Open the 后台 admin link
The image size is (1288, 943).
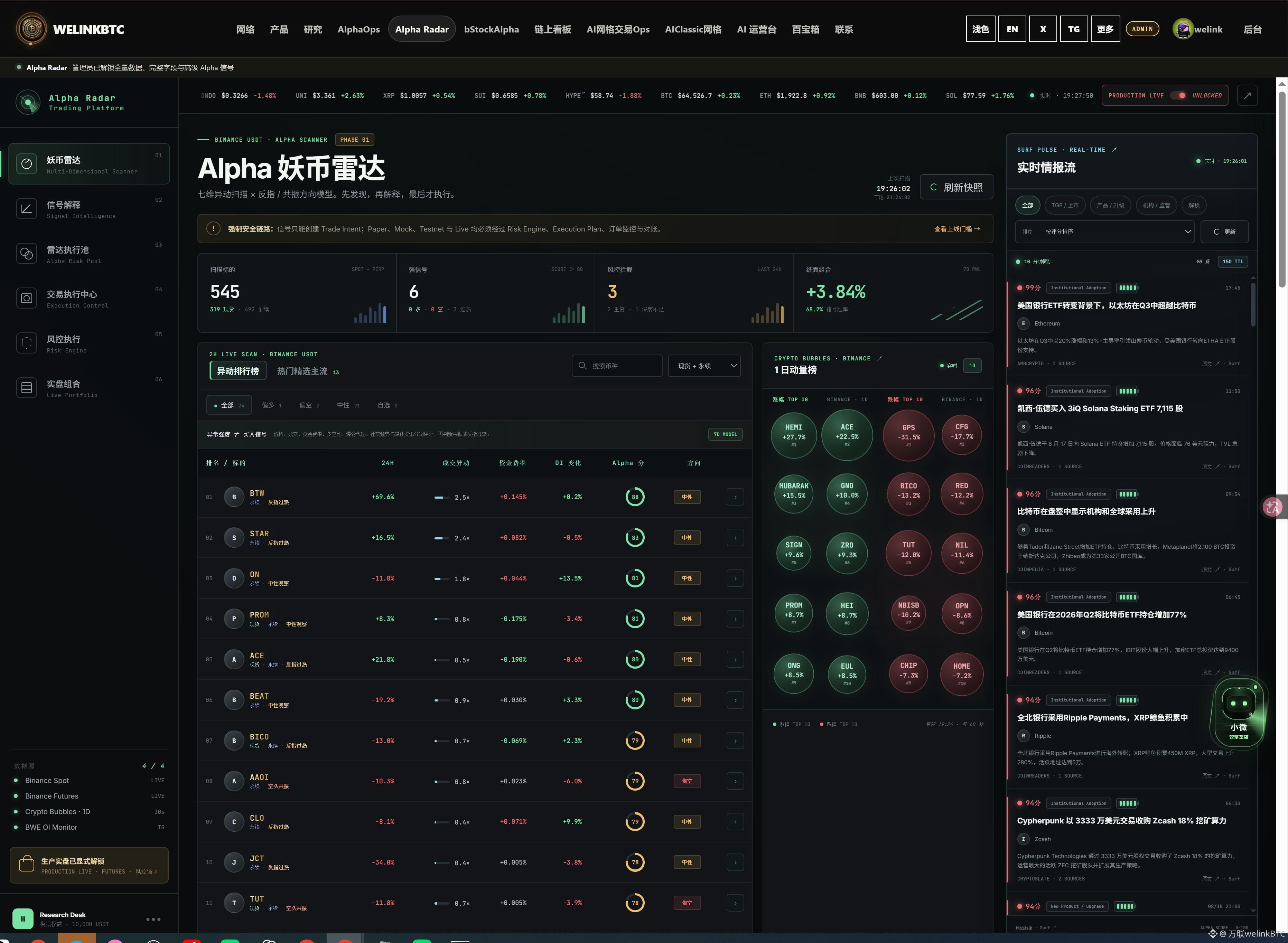[x=1252, y=29]
